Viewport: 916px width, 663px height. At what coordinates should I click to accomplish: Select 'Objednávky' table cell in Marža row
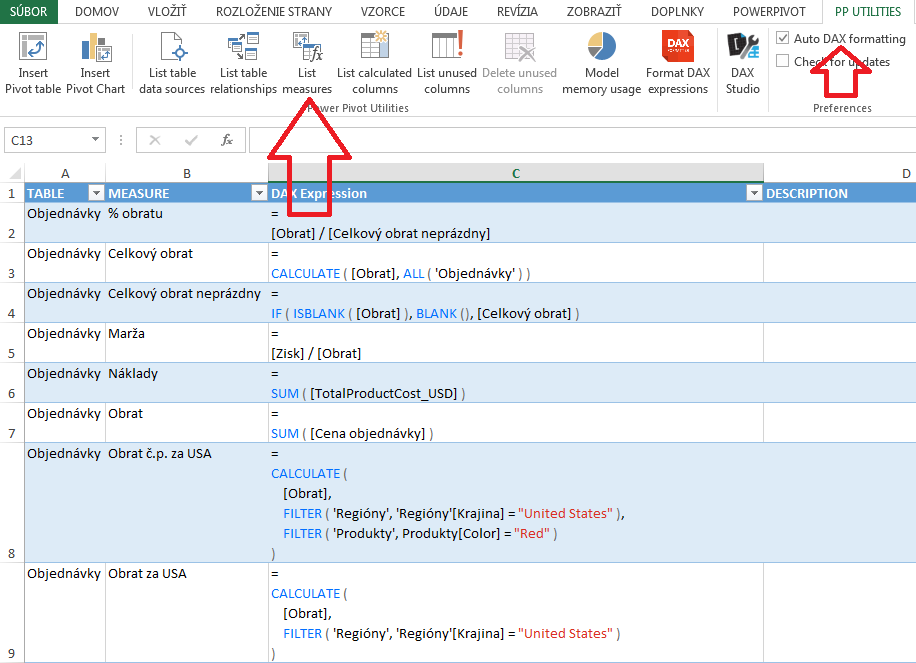click(x=65, y=342)
